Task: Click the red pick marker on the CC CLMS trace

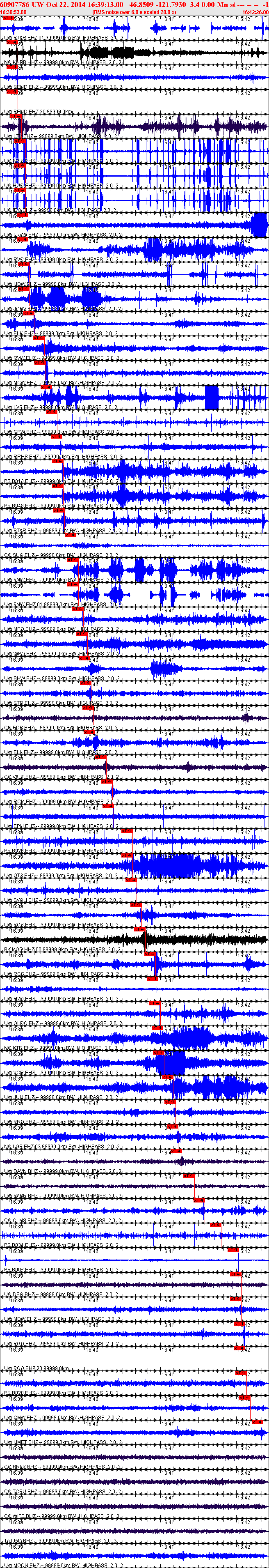Action: tap(199, 1200)
